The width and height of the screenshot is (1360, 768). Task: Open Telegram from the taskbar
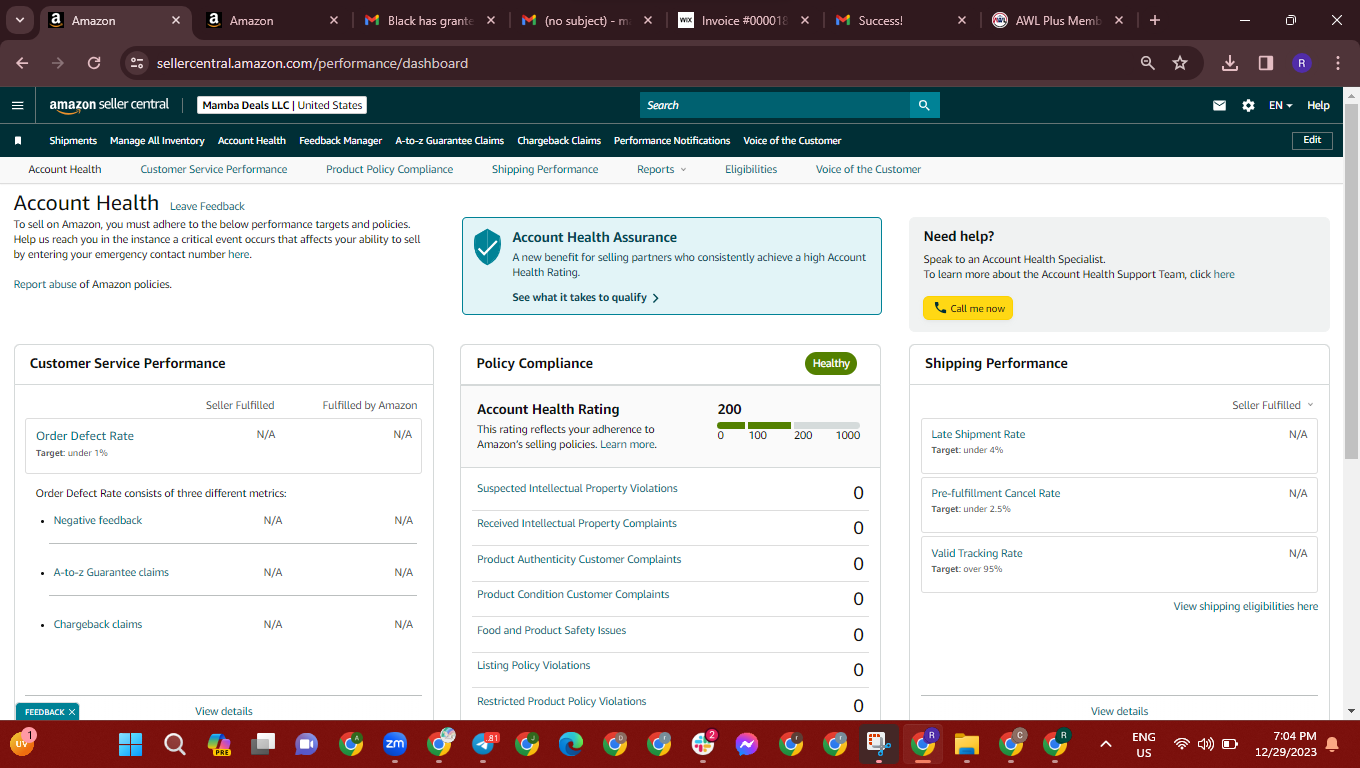[483, 744]
